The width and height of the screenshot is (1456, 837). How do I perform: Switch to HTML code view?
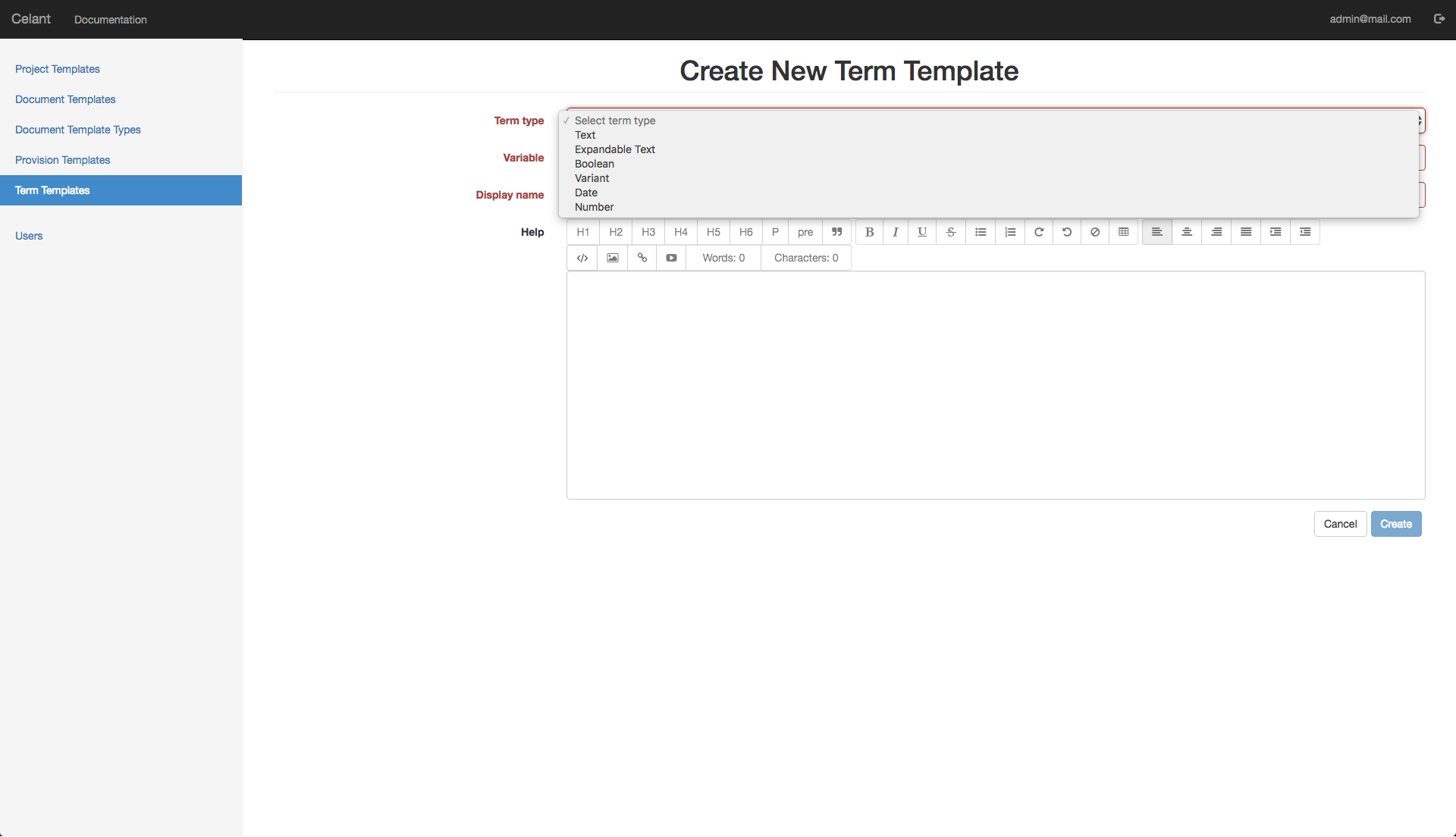click(x=582, y=258)
